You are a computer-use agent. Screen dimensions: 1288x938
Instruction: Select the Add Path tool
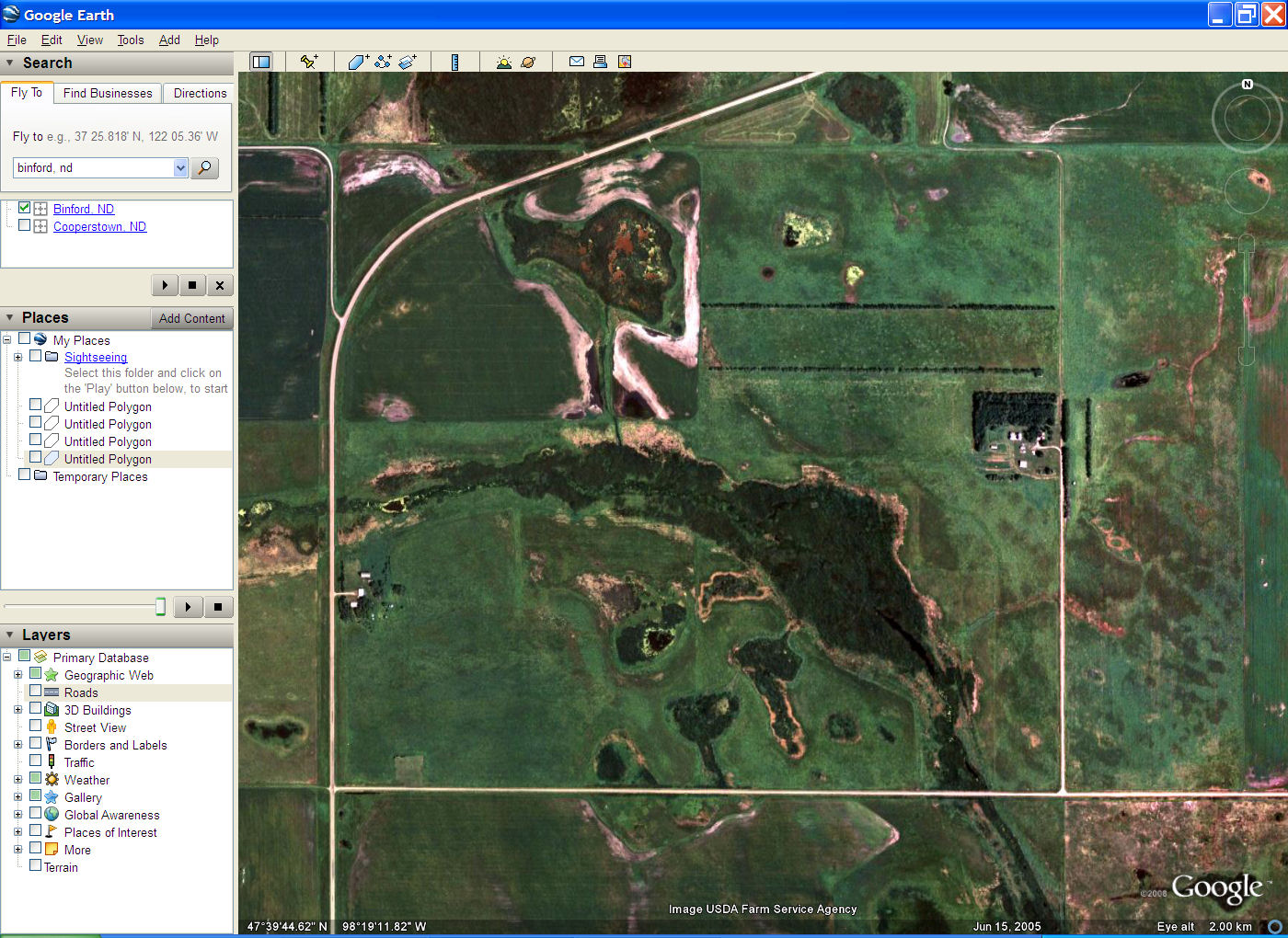(383, 62)
